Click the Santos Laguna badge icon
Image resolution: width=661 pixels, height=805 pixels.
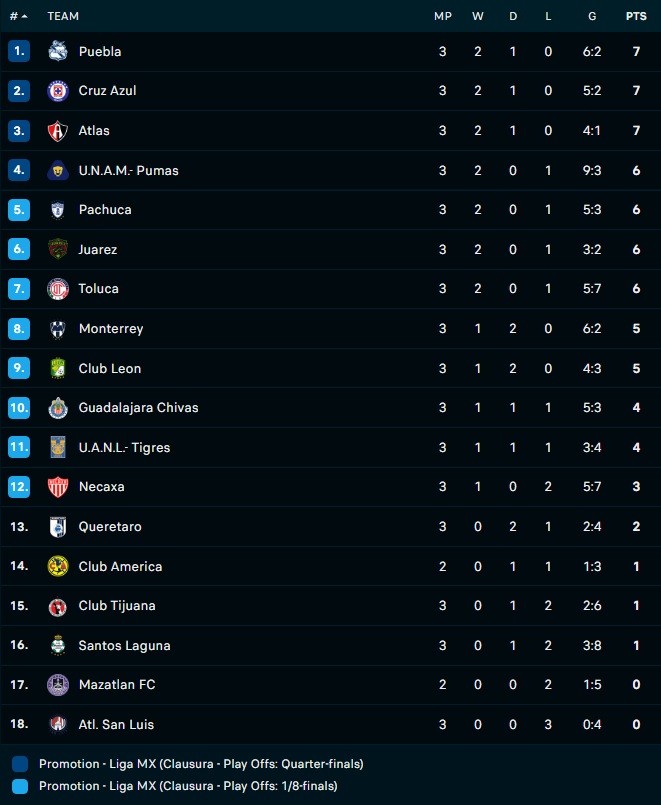[x=57, y=645]
